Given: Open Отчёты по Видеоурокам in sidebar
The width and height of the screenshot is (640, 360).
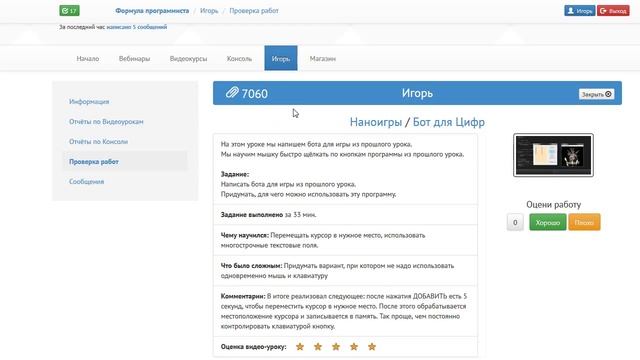Looking at the screenshot, I should click(106, 122).
